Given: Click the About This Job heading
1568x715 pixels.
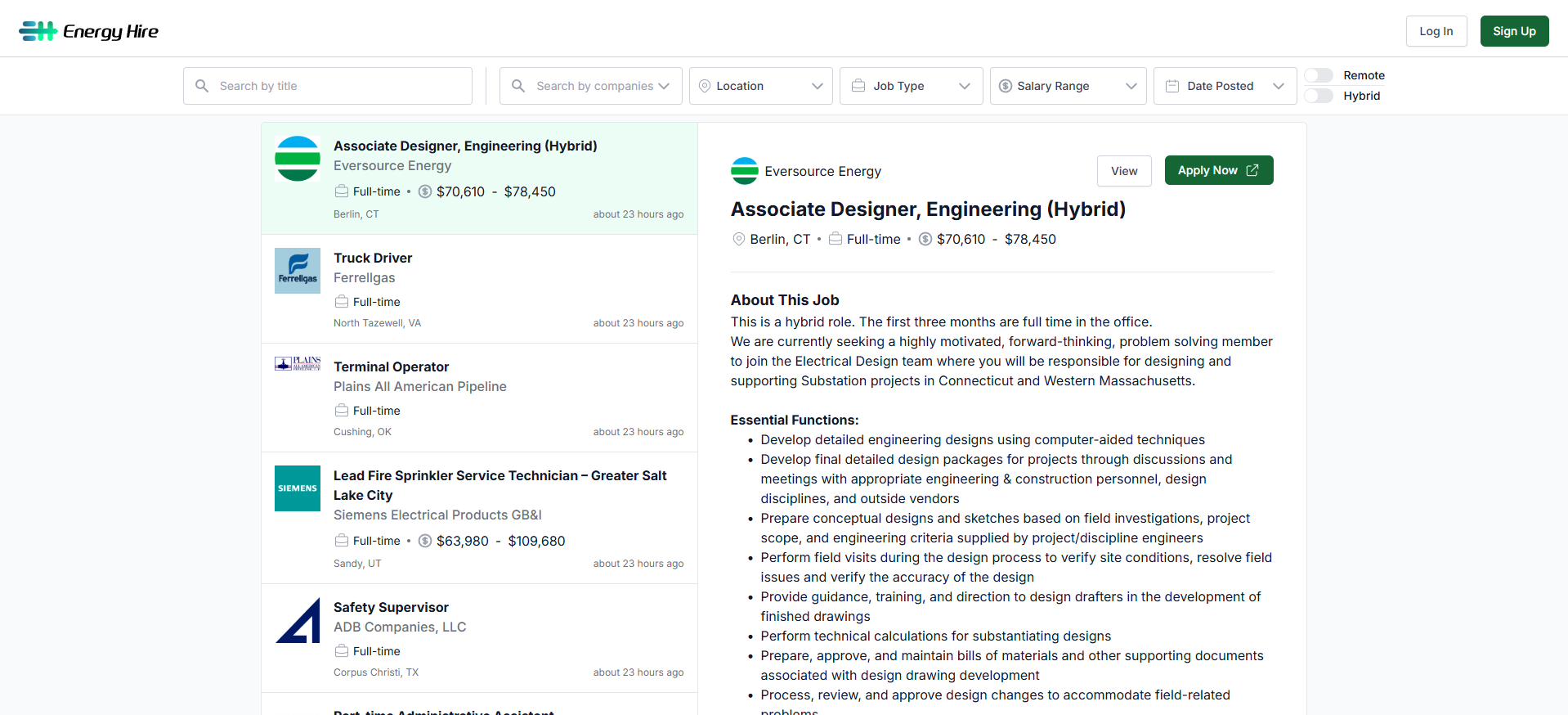Looking at the screenshot, I should [x=785, y=300].
